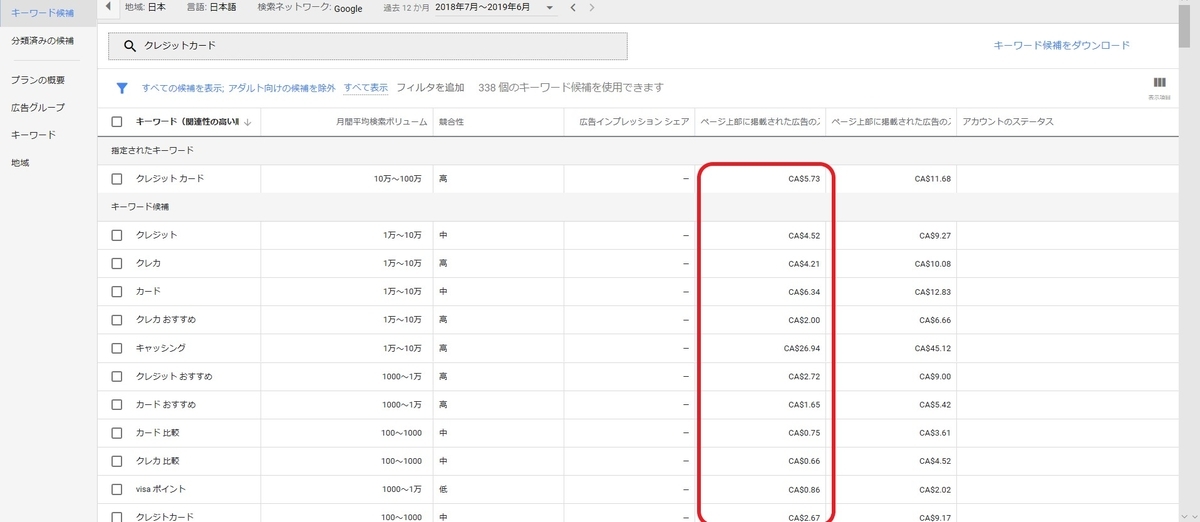Click into the クレジットカード search field
The image size is (1200, 522).
(368, 46)
